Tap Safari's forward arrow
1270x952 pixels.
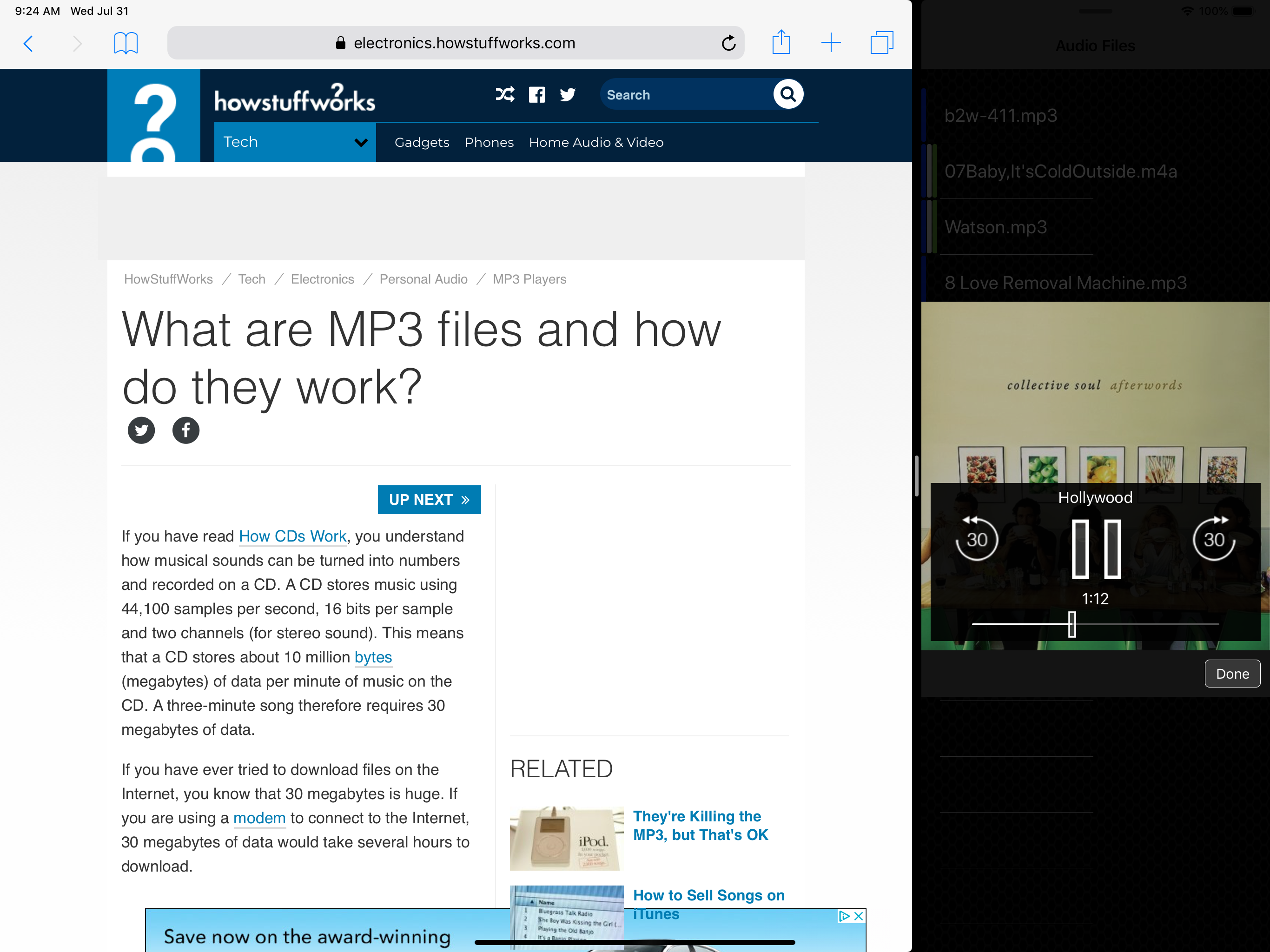(x=77, y=43)
